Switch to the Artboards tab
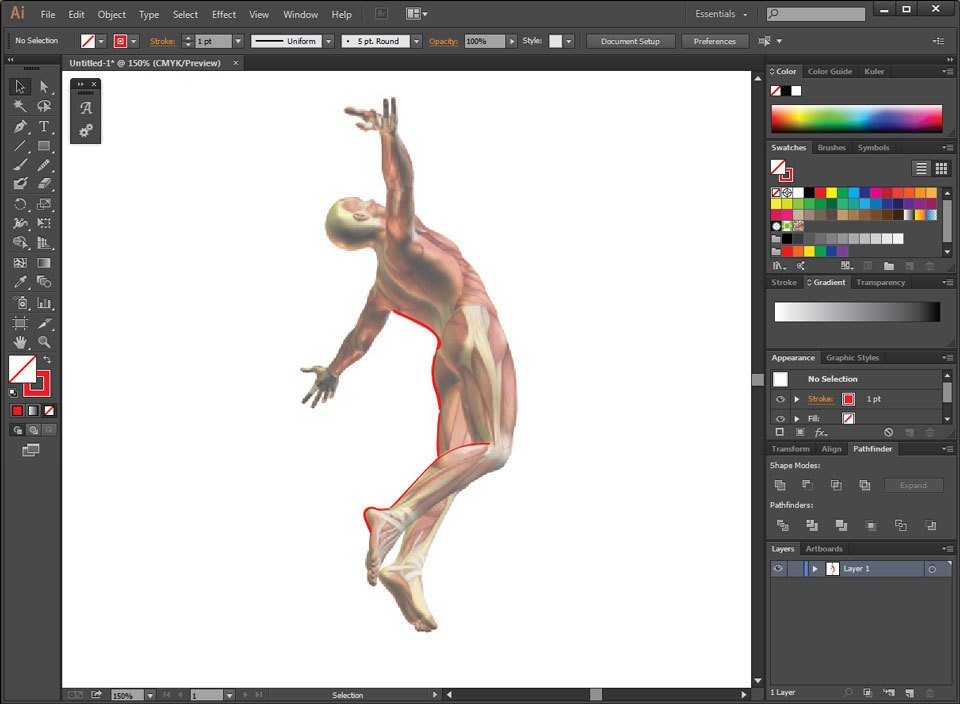The height and width of the screenshot is (704, 960). 823,549
